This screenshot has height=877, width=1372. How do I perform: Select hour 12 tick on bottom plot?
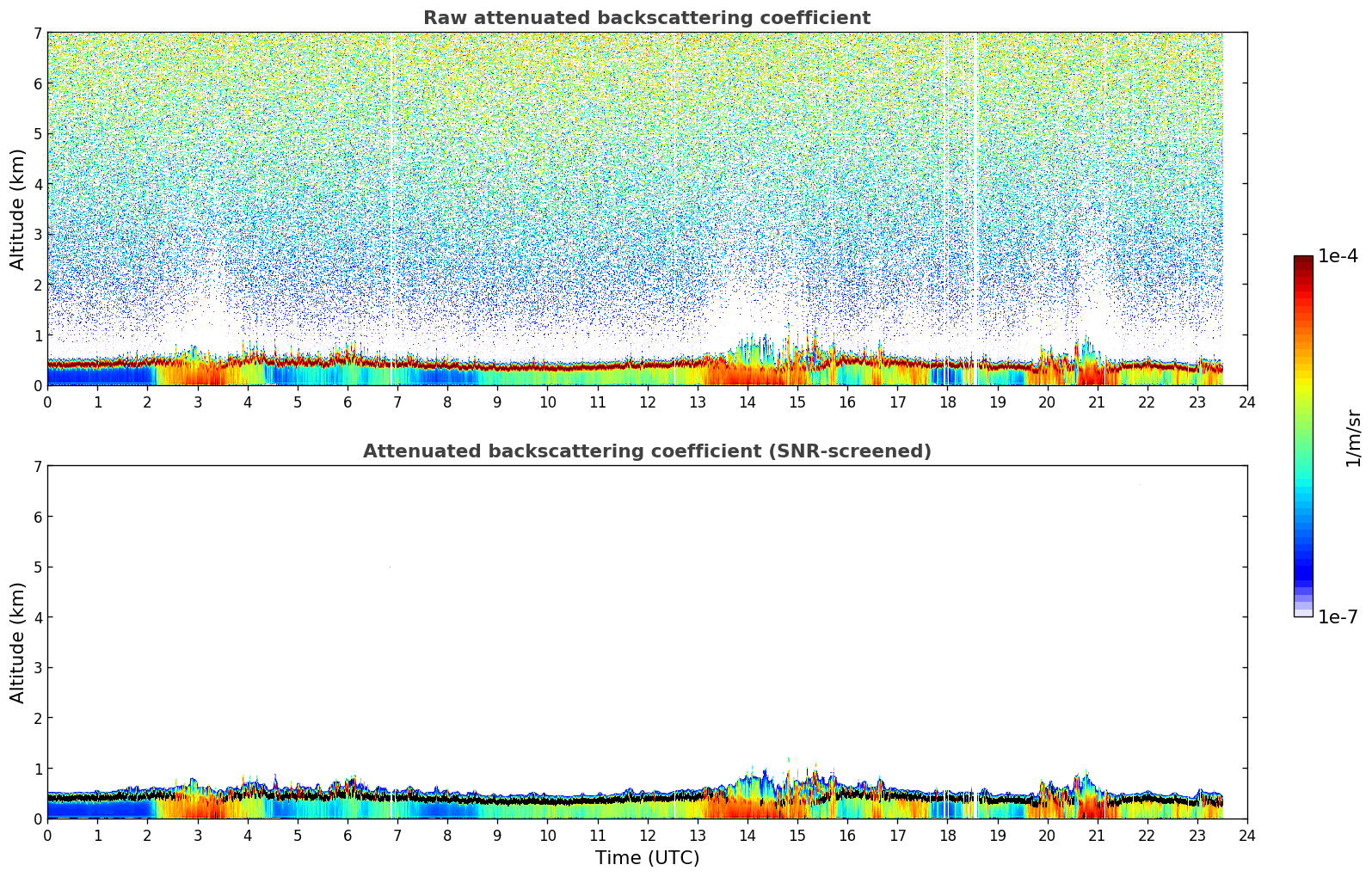[647, 836]
